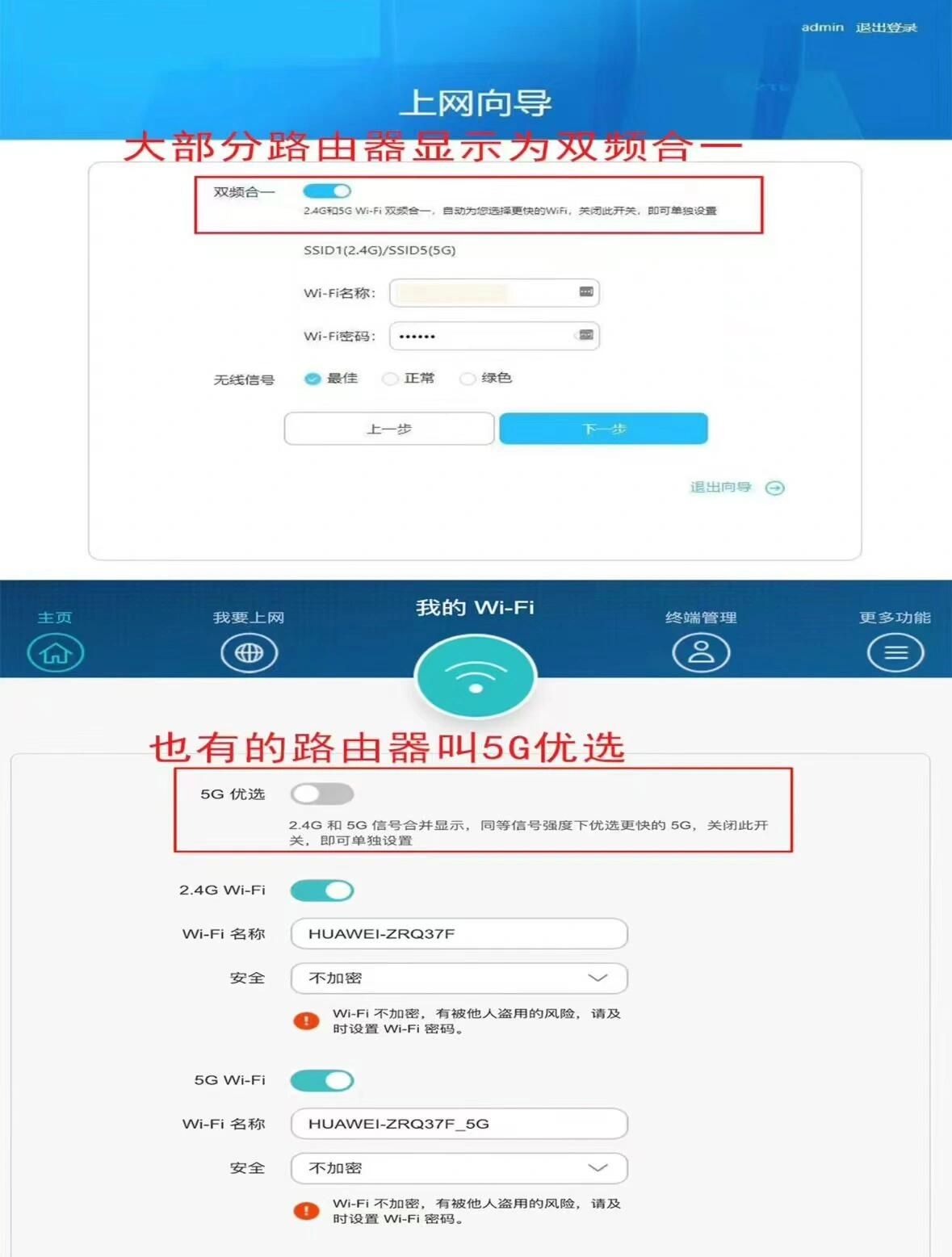This screenshot has height=1257, width=952.
Task: Click the icon inside Wi-Fi名称 field
Action: [586, 292]
